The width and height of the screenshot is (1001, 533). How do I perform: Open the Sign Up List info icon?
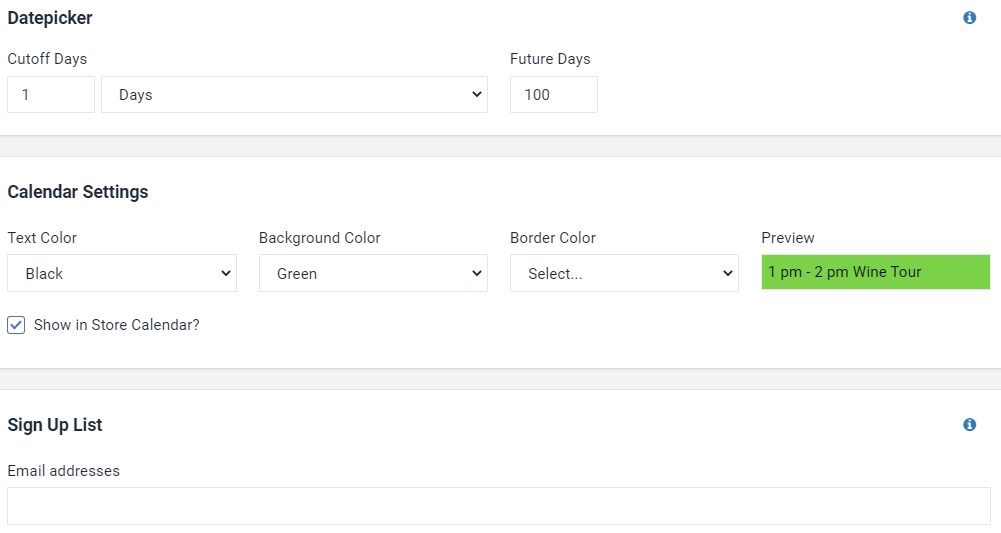coord(969,424)
